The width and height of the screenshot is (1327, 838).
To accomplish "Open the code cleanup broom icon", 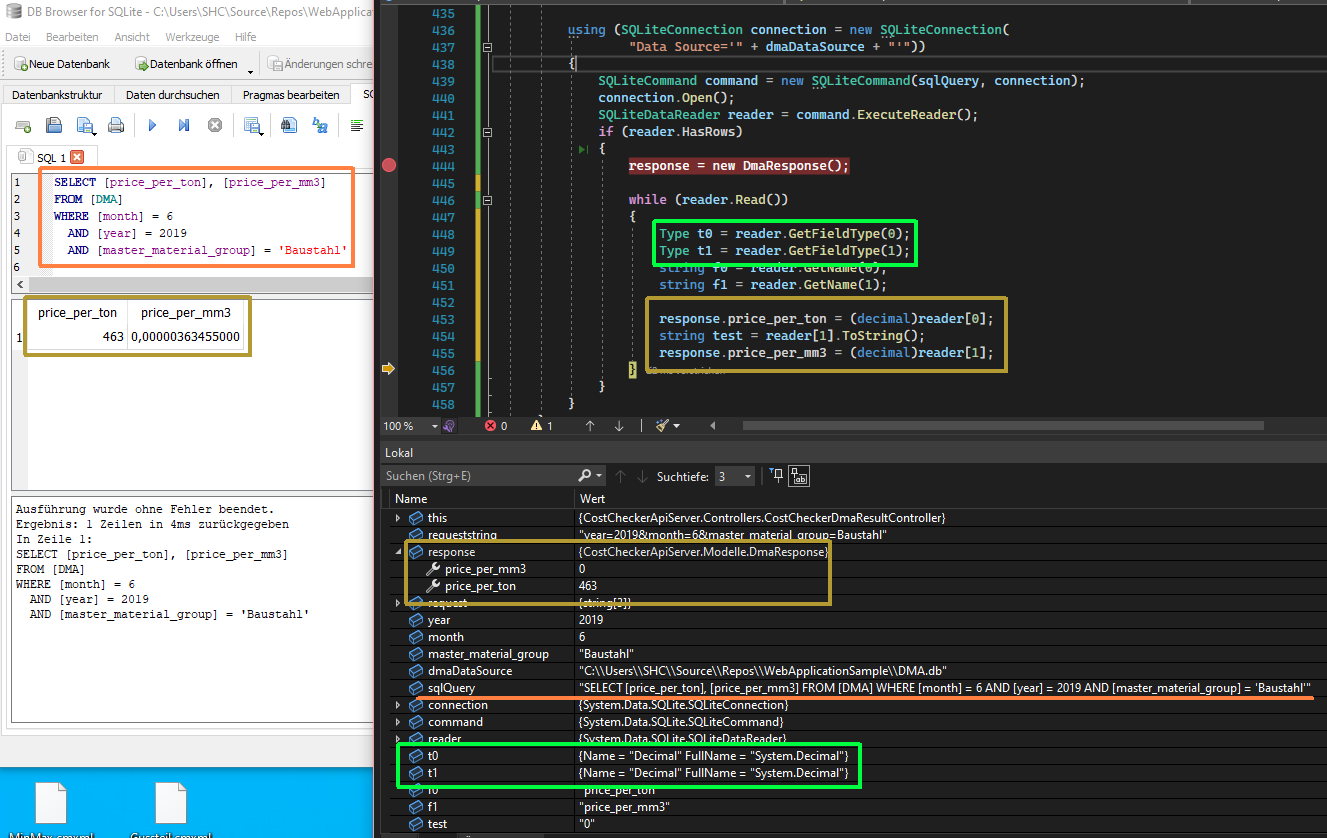I will point(662,425).
